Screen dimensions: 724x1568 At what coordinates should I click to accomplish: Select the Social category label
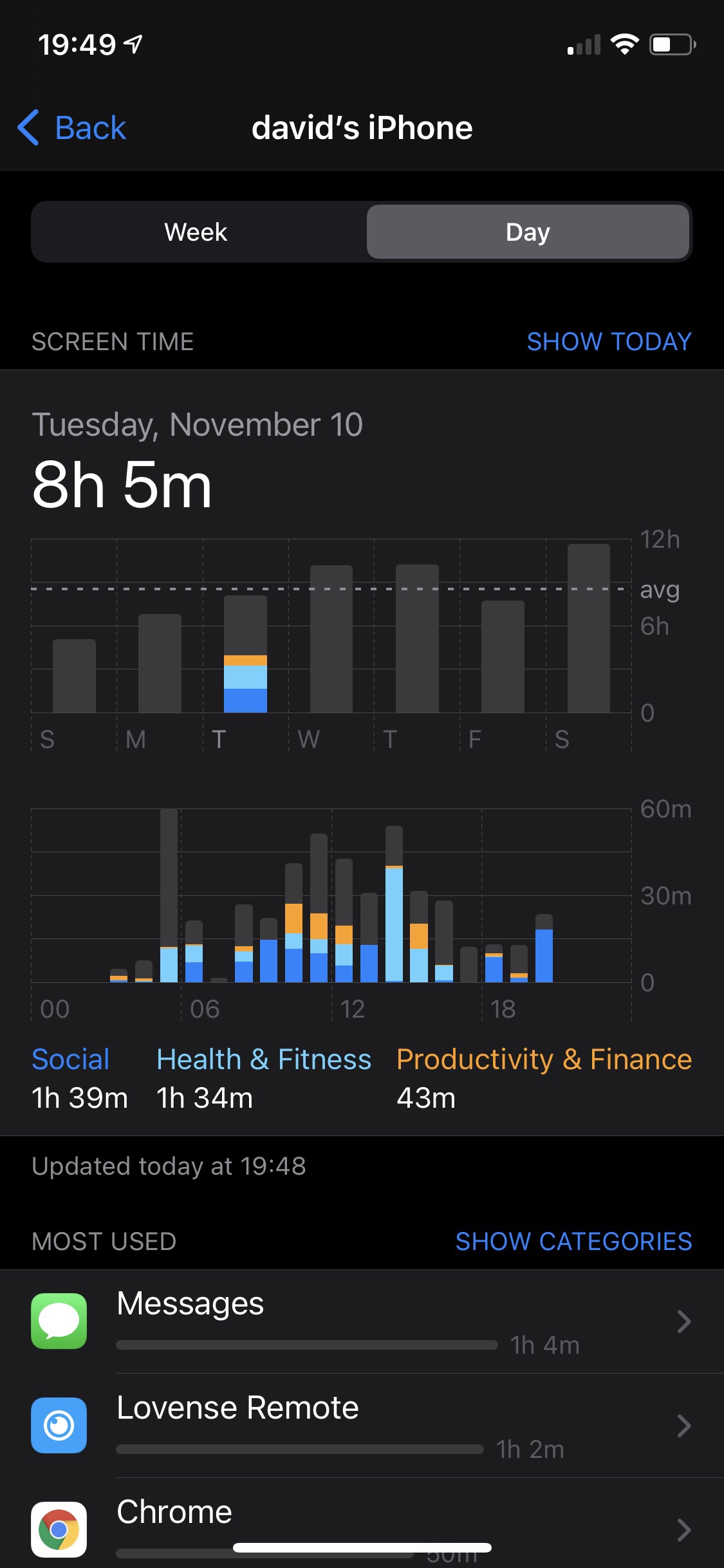click(71, 1059)
